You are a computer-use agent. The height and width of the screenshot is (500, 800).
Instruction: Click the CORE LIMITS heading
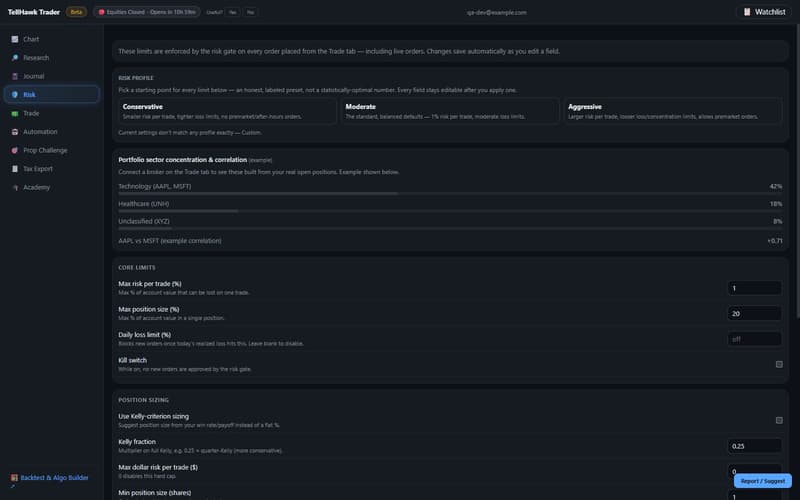(x=137, y=267)
